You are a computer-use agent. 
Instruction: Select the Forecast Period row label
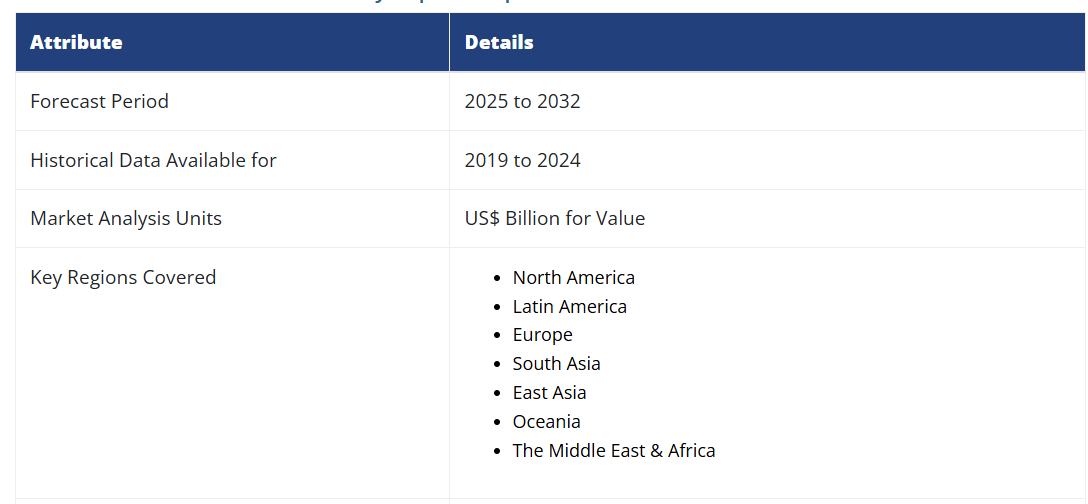click(x=99, y=101)
